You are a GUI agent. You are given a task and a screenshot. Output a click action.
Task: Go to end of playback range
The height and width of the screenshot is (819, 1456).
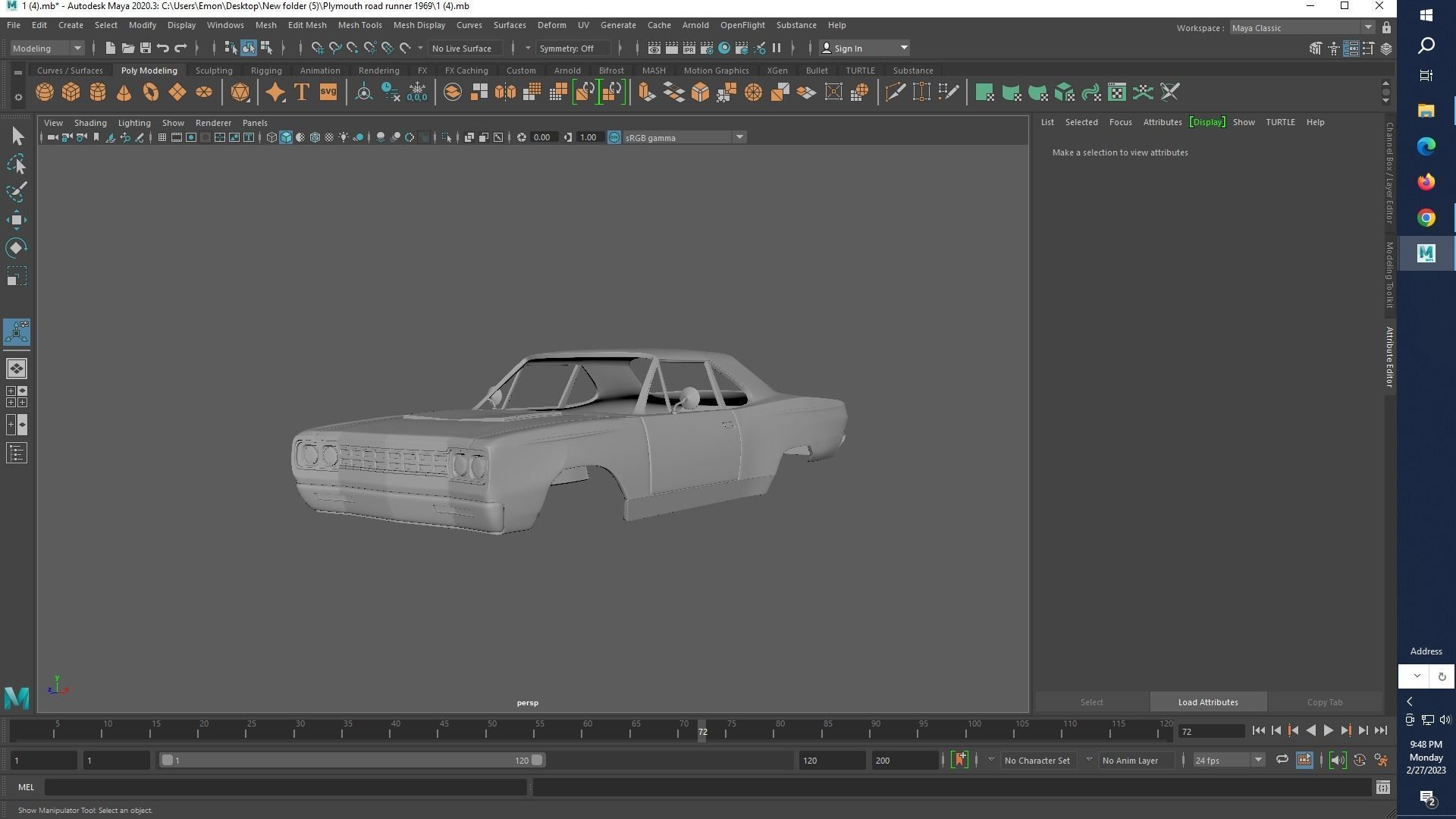pyautogui.click(x=1381, y=731)
